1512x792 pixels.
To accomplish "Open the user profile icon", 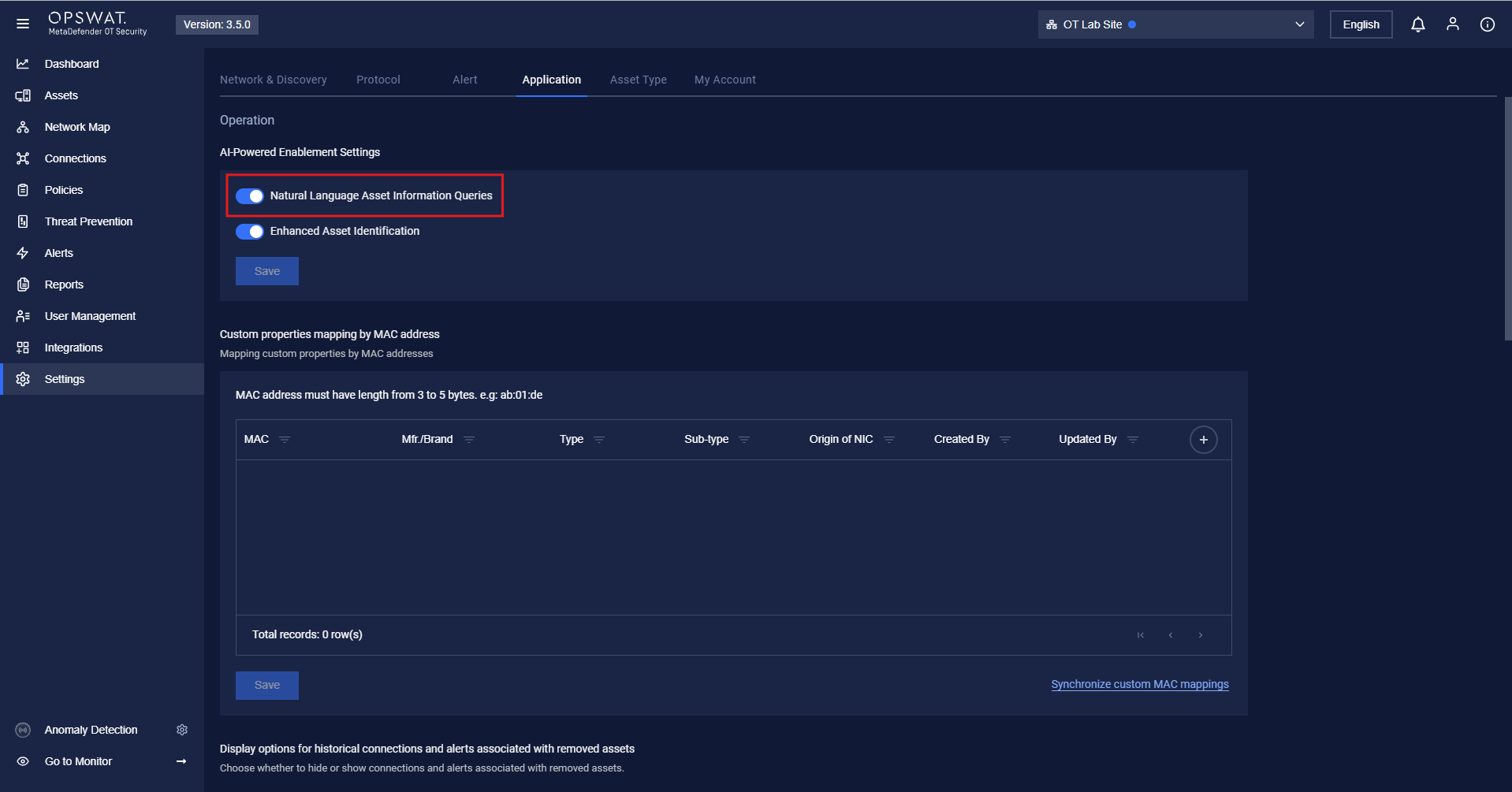I will click(x=1452, y=24).
